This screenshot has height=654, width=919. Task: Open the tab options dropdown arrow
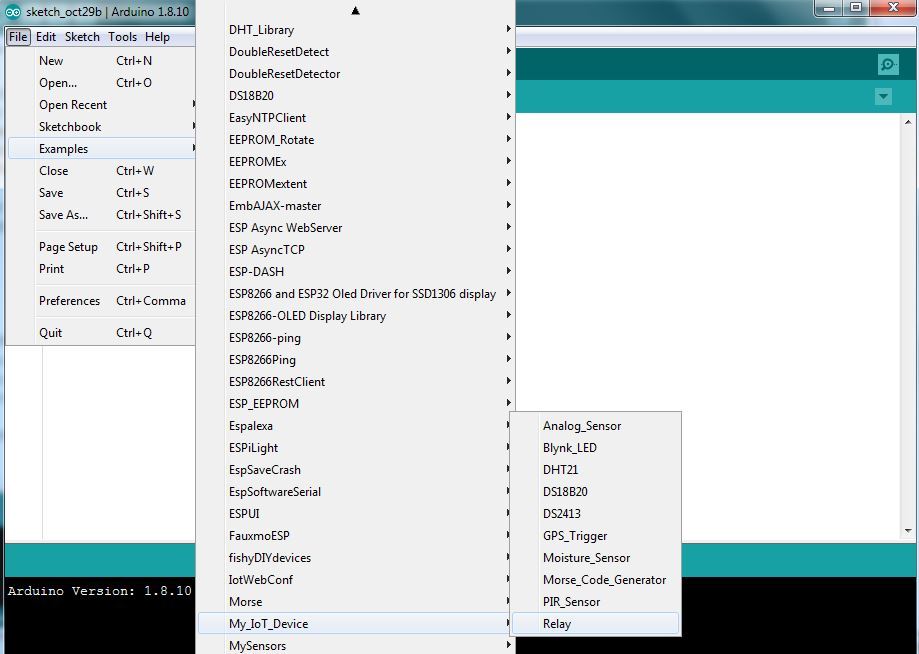[883, 97]
